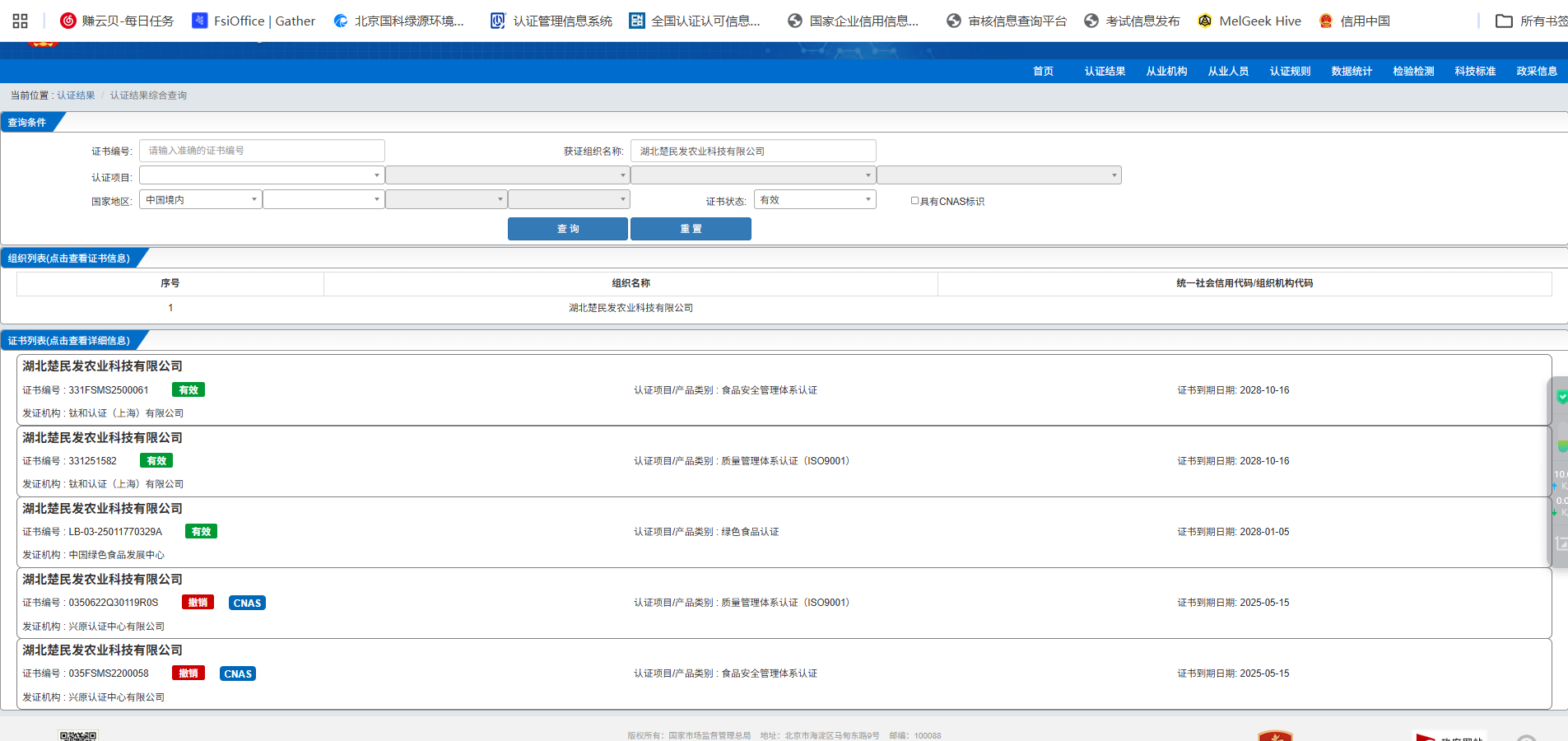
Task: Open the 考试信息发布 bookmark
Action: [1132, 21]
